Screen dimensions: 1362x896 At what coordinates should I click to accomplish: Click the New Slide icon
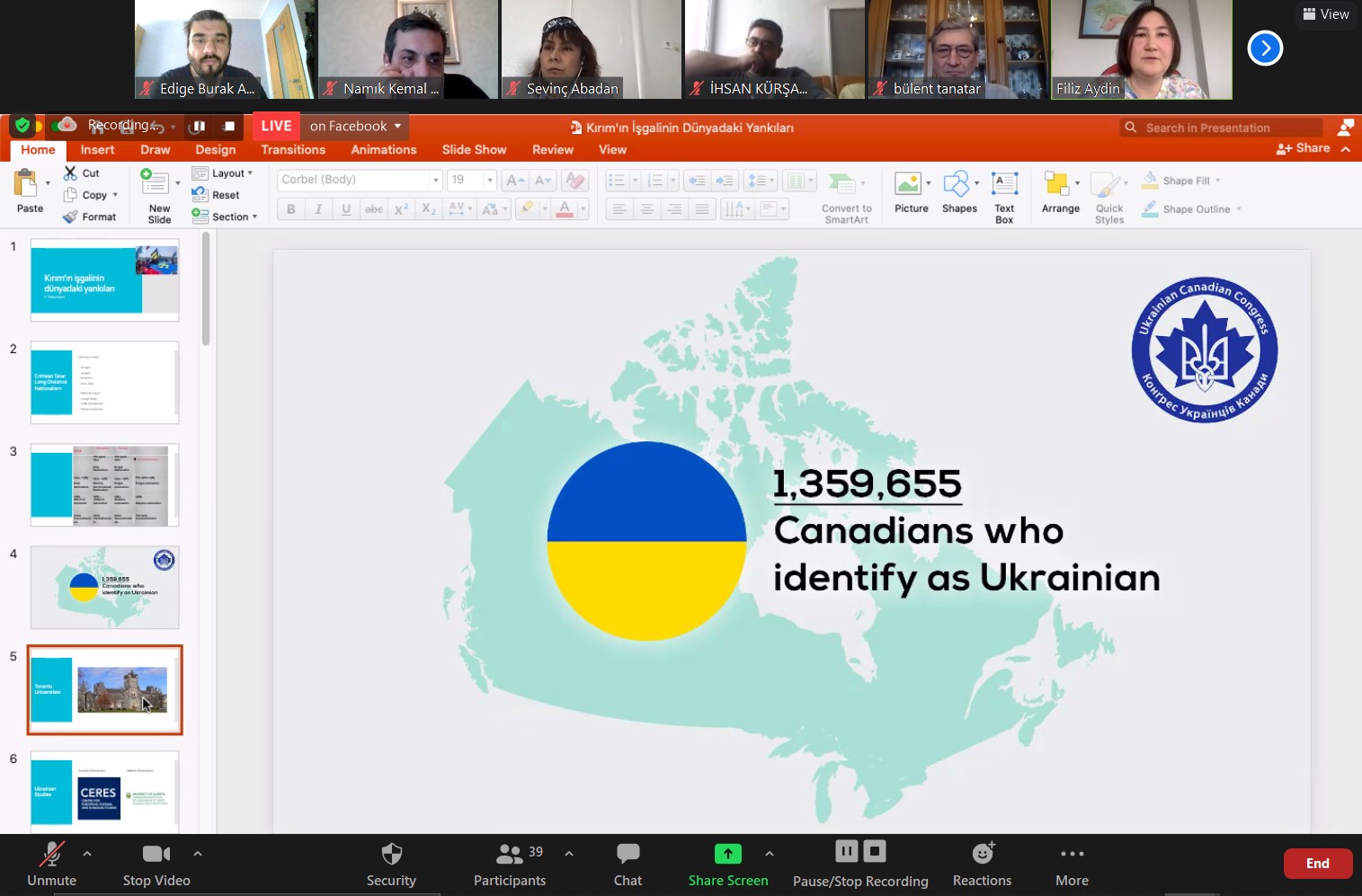(x=156, y=184)
